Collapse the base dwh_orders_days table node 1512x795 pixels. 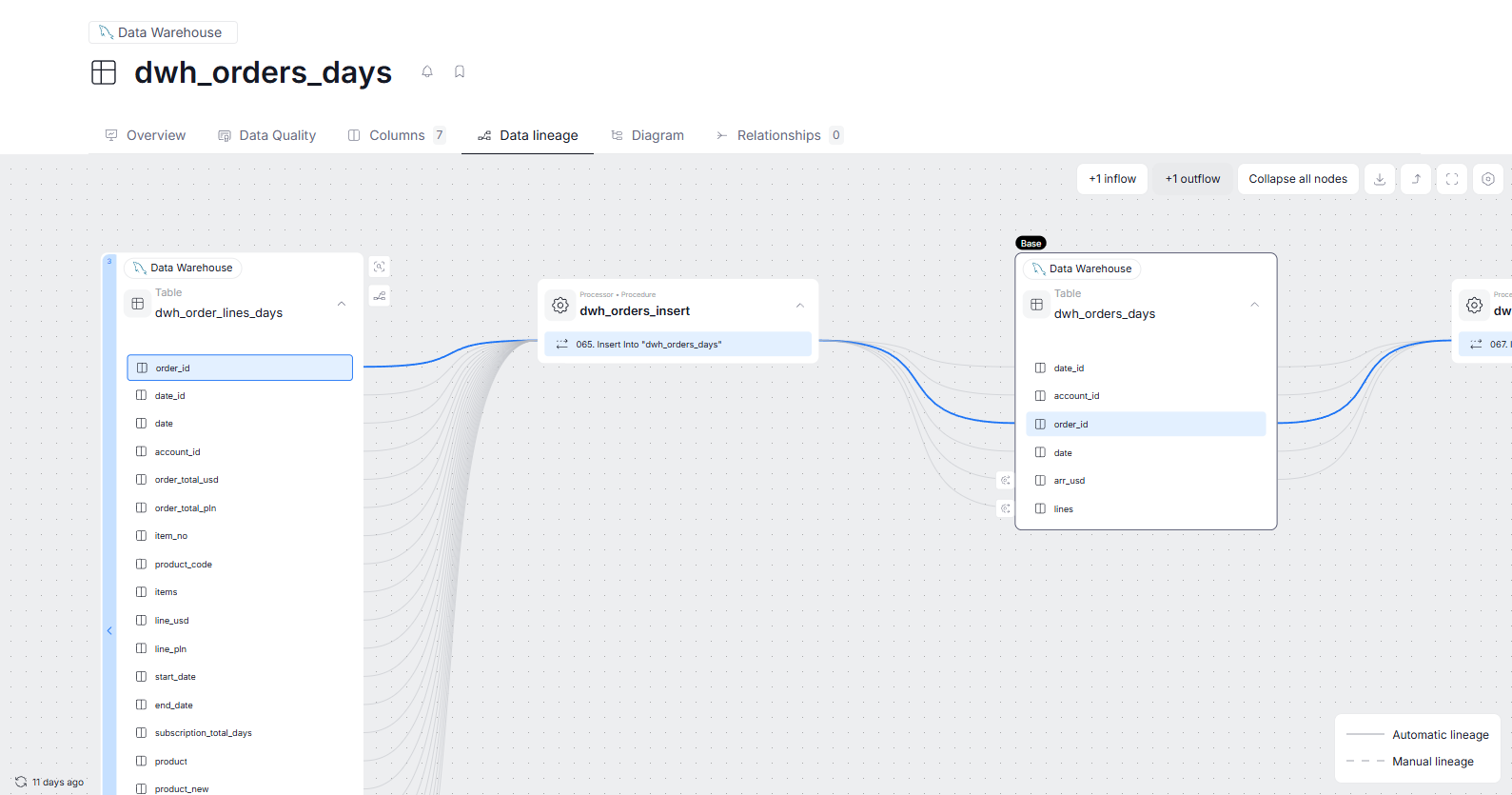click(x=1254, y=305)
